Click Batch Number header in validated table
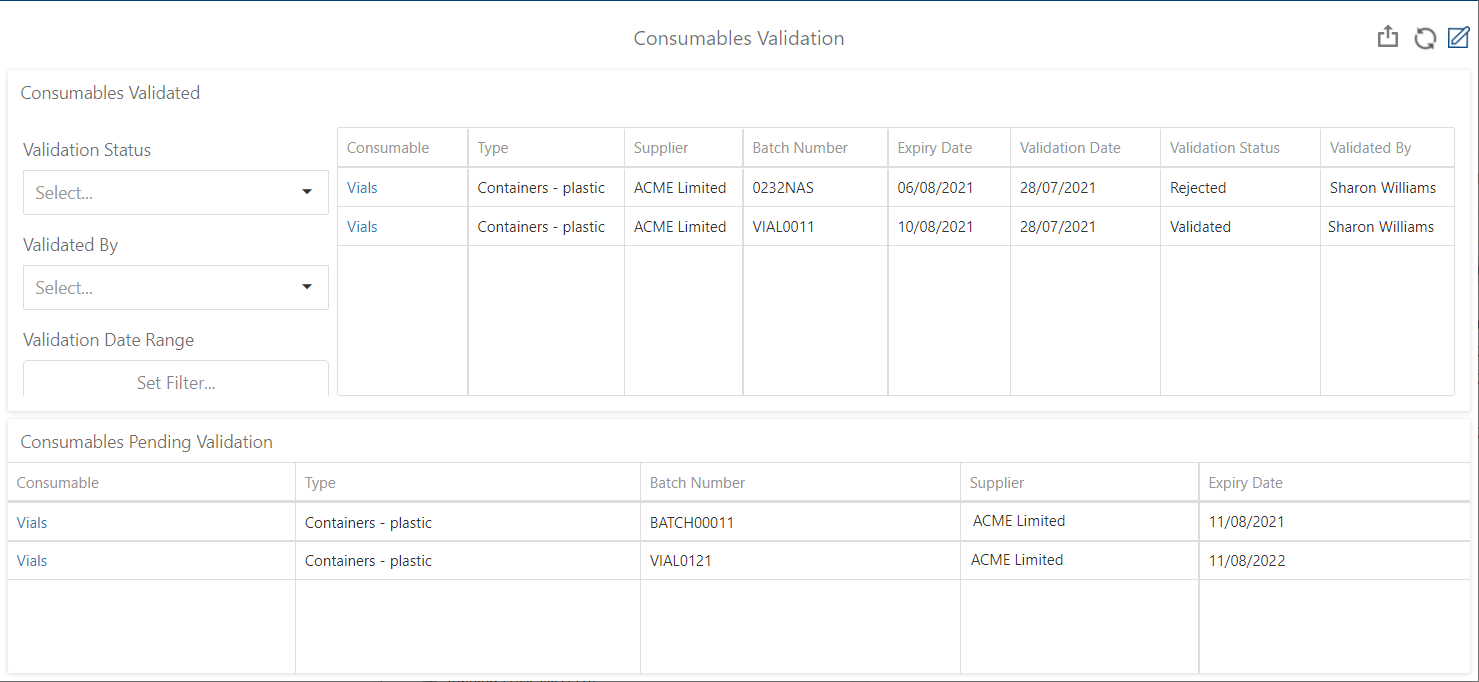 pos(800,148)
